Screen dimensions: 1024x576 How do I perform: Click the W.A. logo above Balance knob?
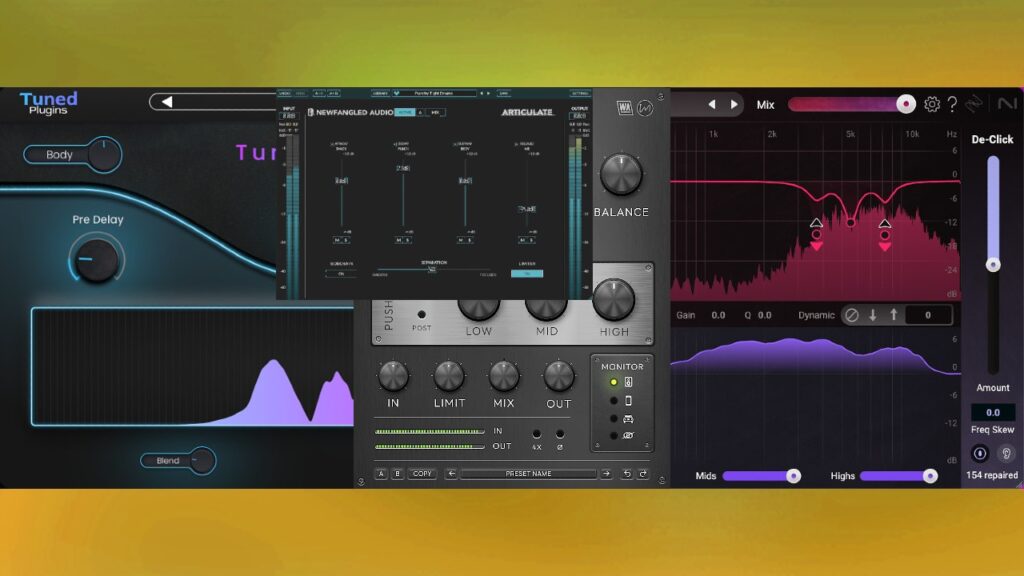tap(624, 108)
